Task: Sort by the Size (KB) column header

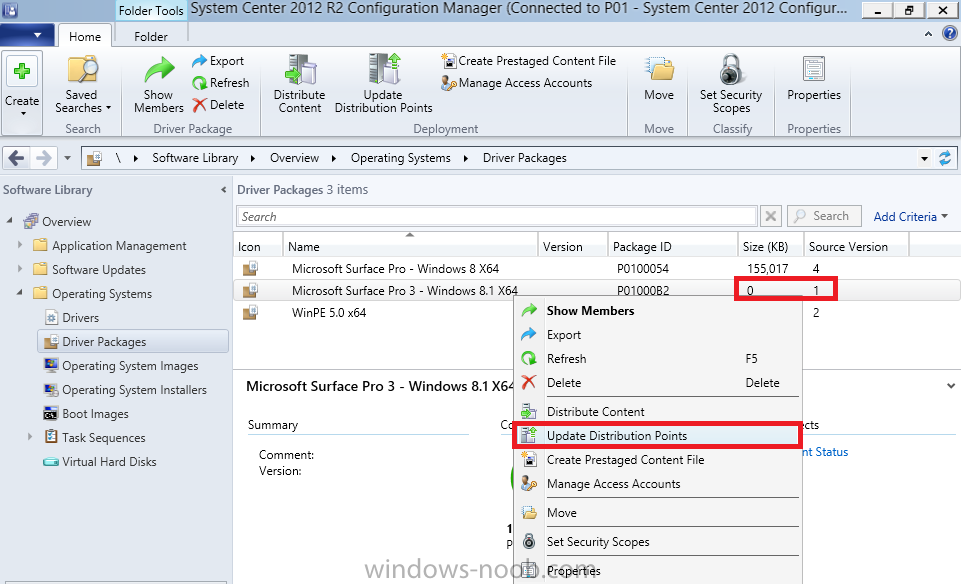Action: [x=770, y=246]
